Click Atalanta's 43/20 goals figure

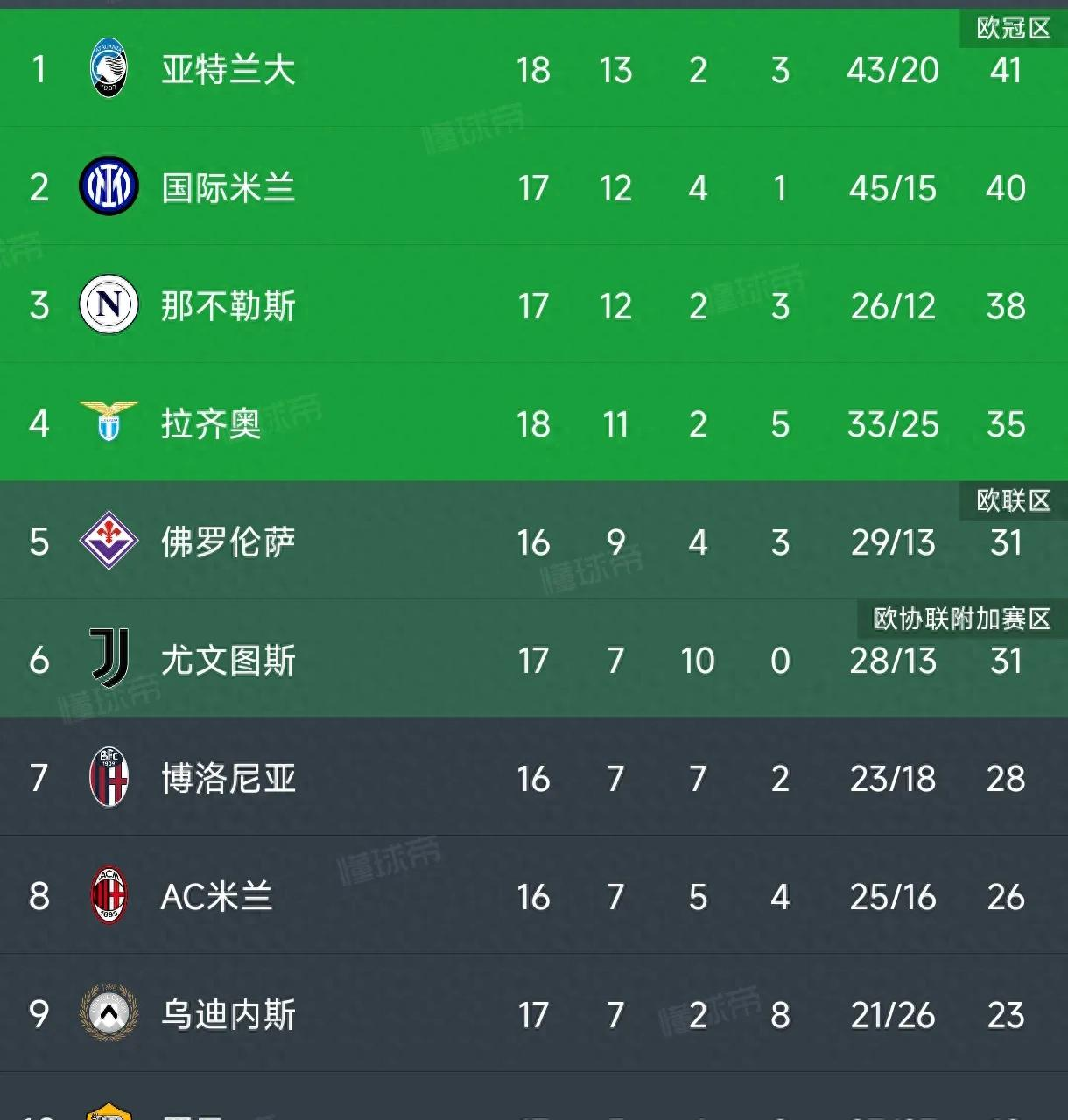[x=893, y=70]
